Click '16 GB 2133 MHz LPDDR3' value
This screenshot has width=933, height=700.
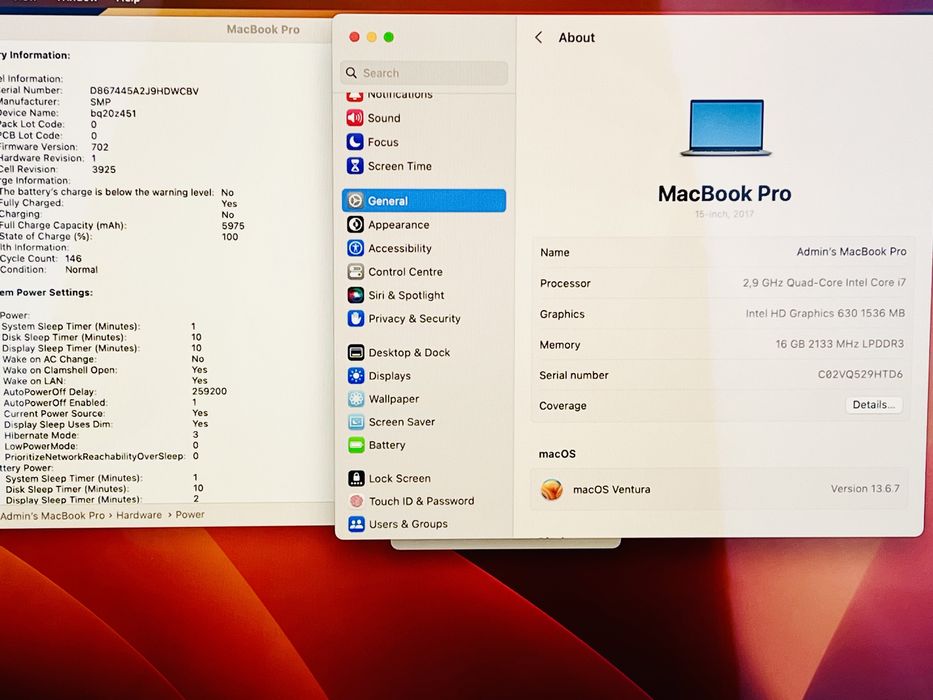840,344
